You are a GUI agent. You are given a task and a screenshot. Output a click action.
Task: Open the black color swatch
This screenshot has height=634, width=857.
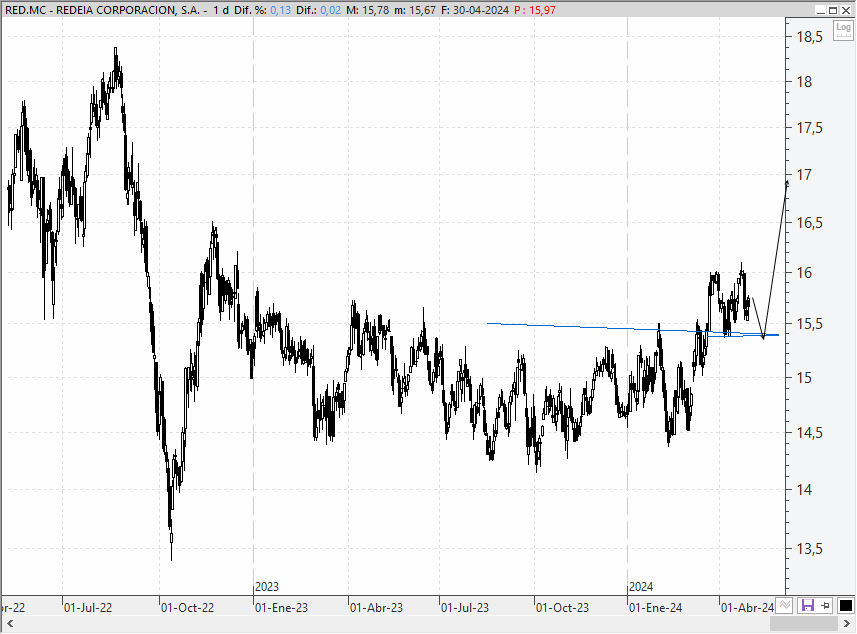pyautogui.click(x=845, y=605)
